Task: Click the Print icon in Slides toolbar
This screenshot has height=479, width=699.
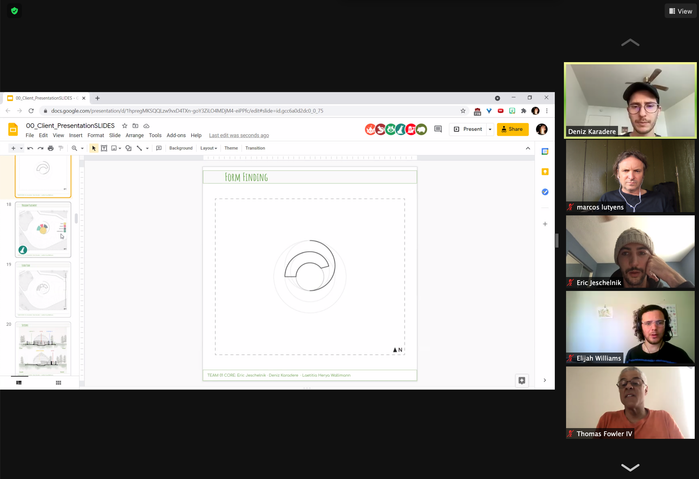Action: tap(50, 148)
